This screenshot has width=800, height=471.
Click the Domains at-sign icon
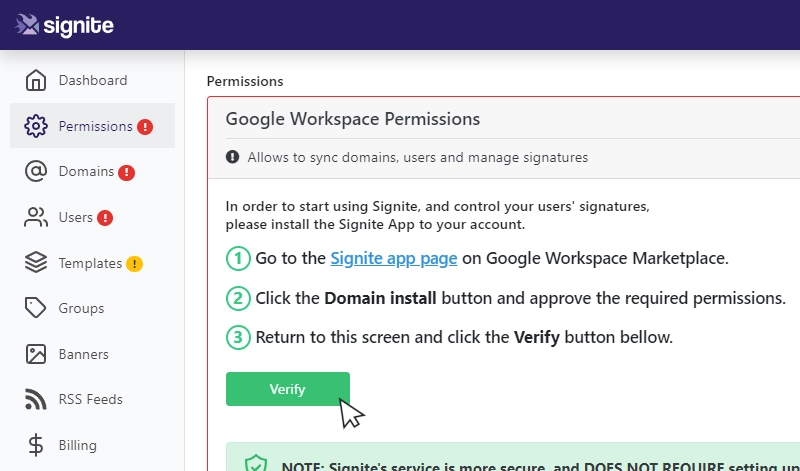36,171
